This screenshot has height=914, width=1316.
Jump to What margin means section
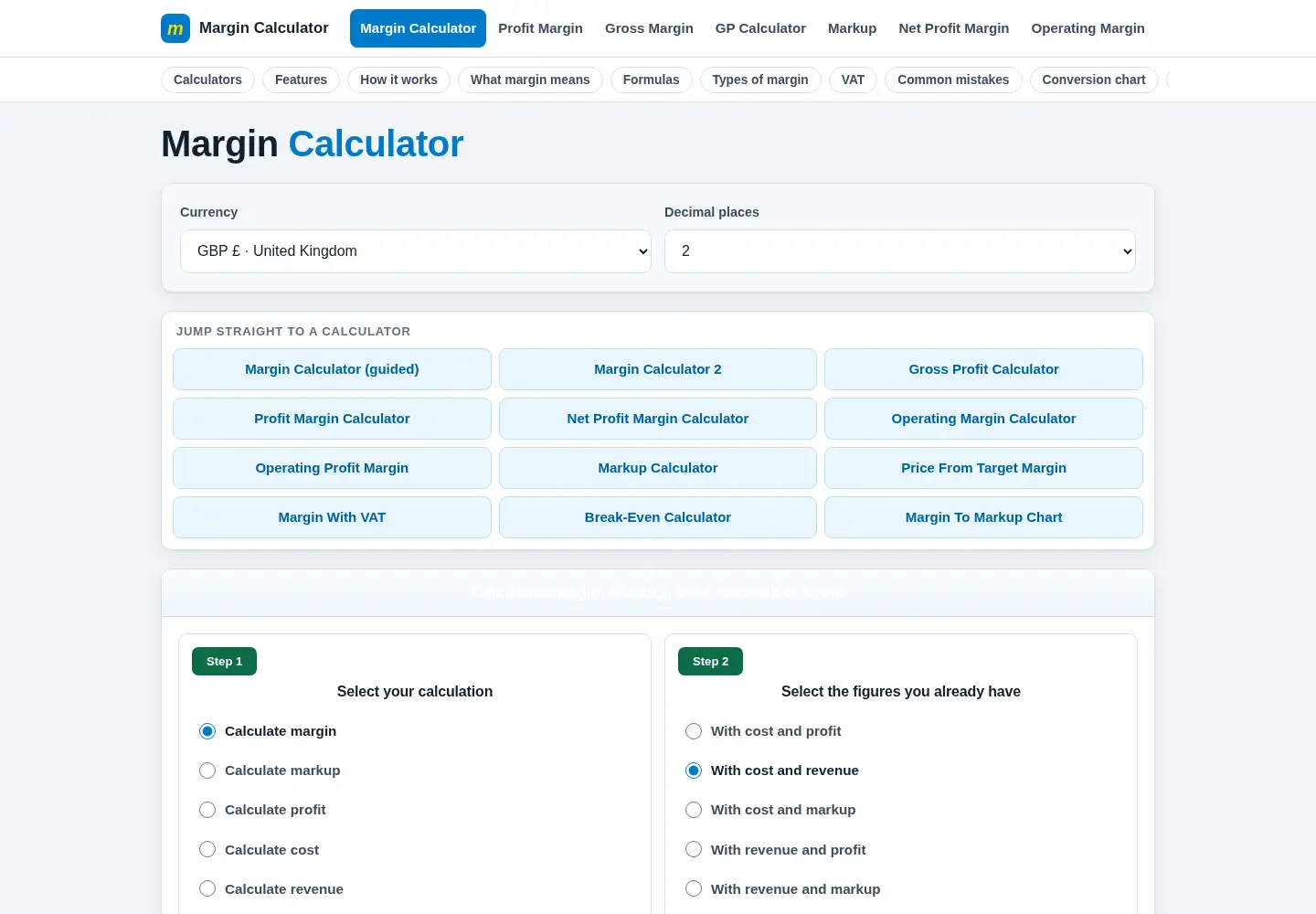coord(530,80)
